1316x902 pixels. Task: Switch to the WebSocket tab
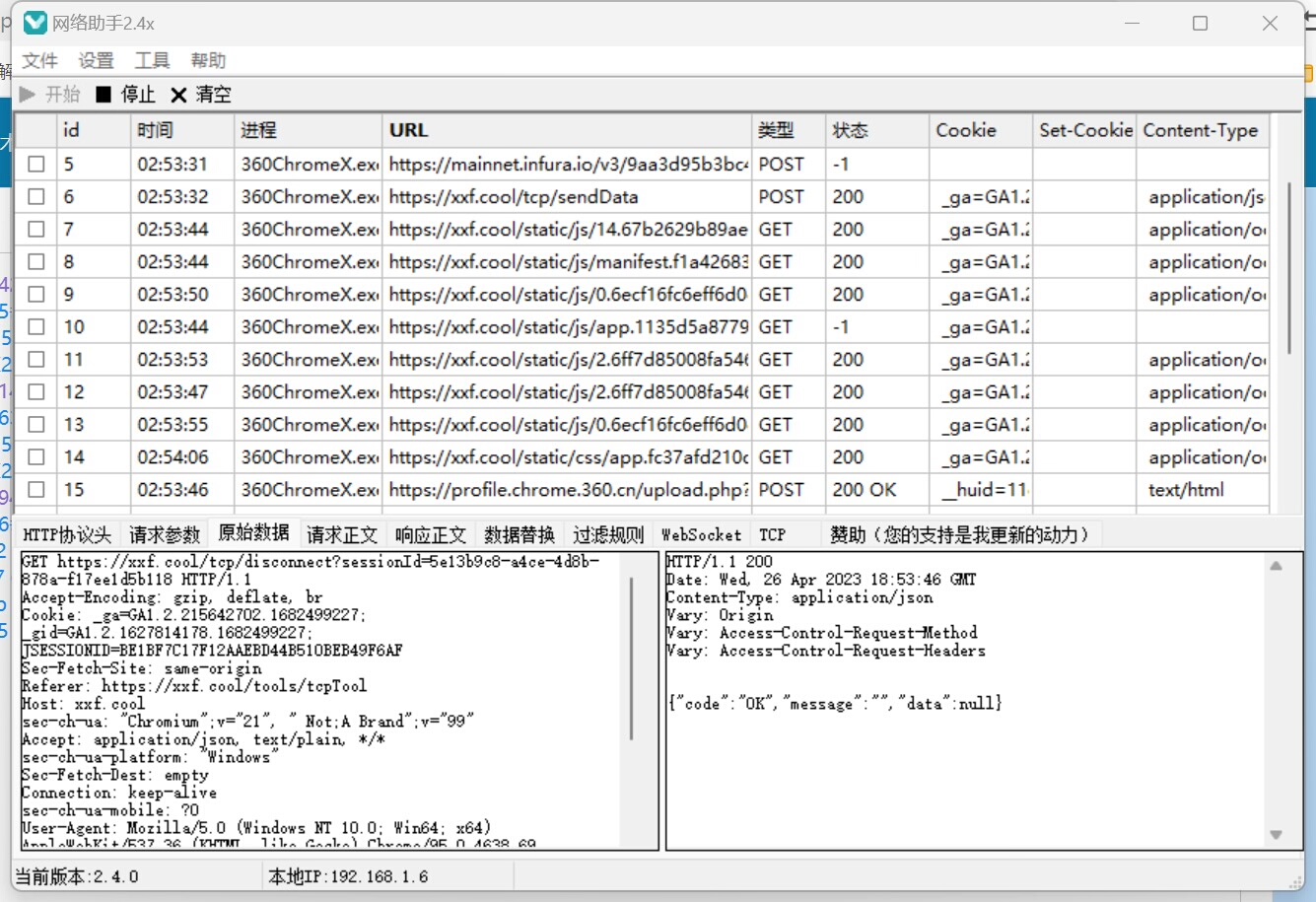(701, 535)
